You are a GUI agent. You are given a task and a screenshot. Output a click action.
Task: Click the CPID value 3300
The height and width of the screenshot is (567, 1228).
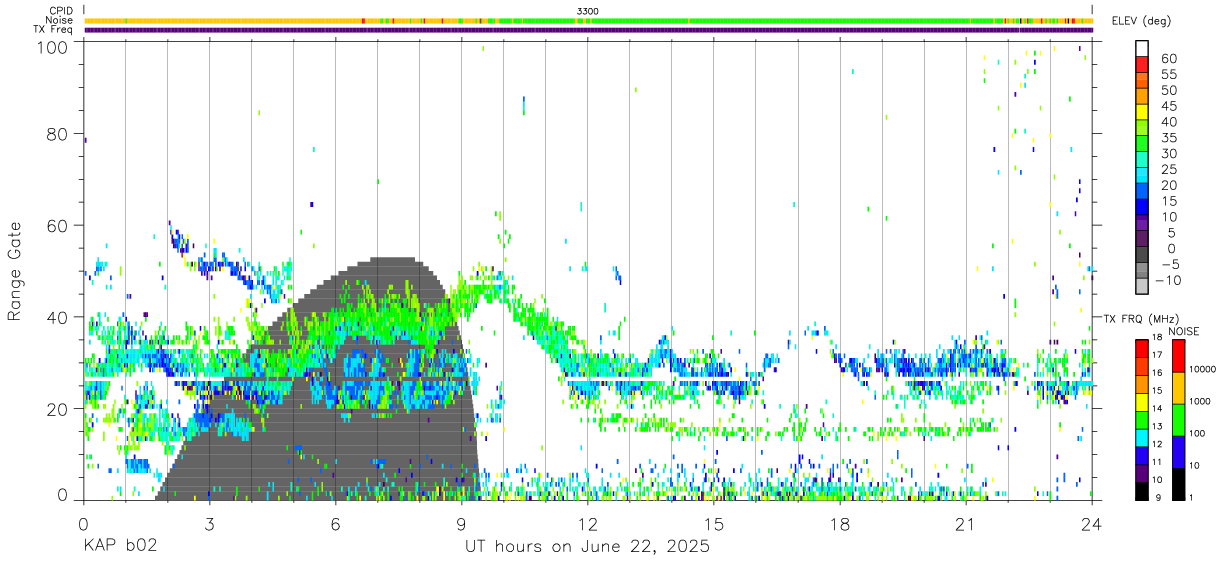[x=588, y=10]
